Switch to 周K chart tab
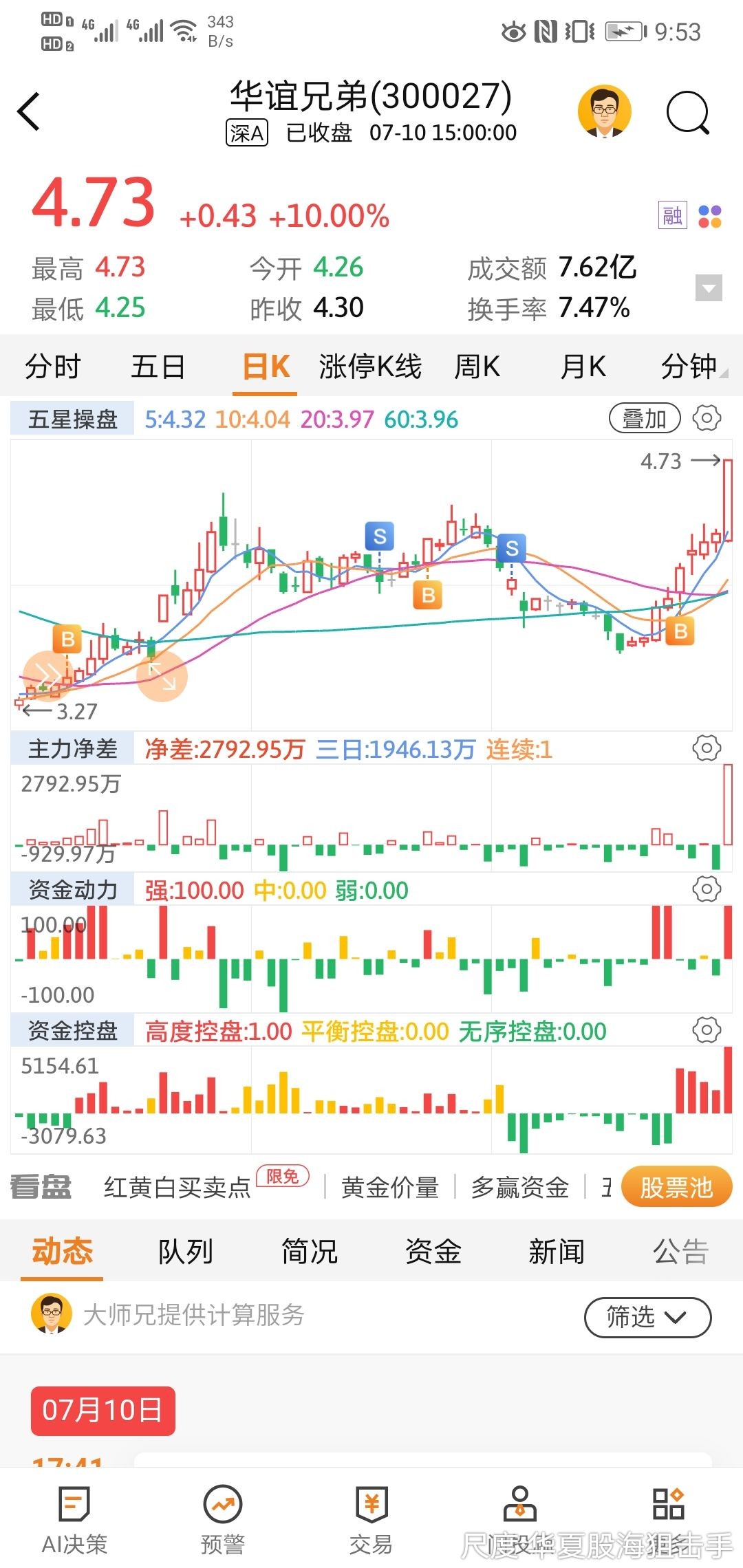 (477, 366)
